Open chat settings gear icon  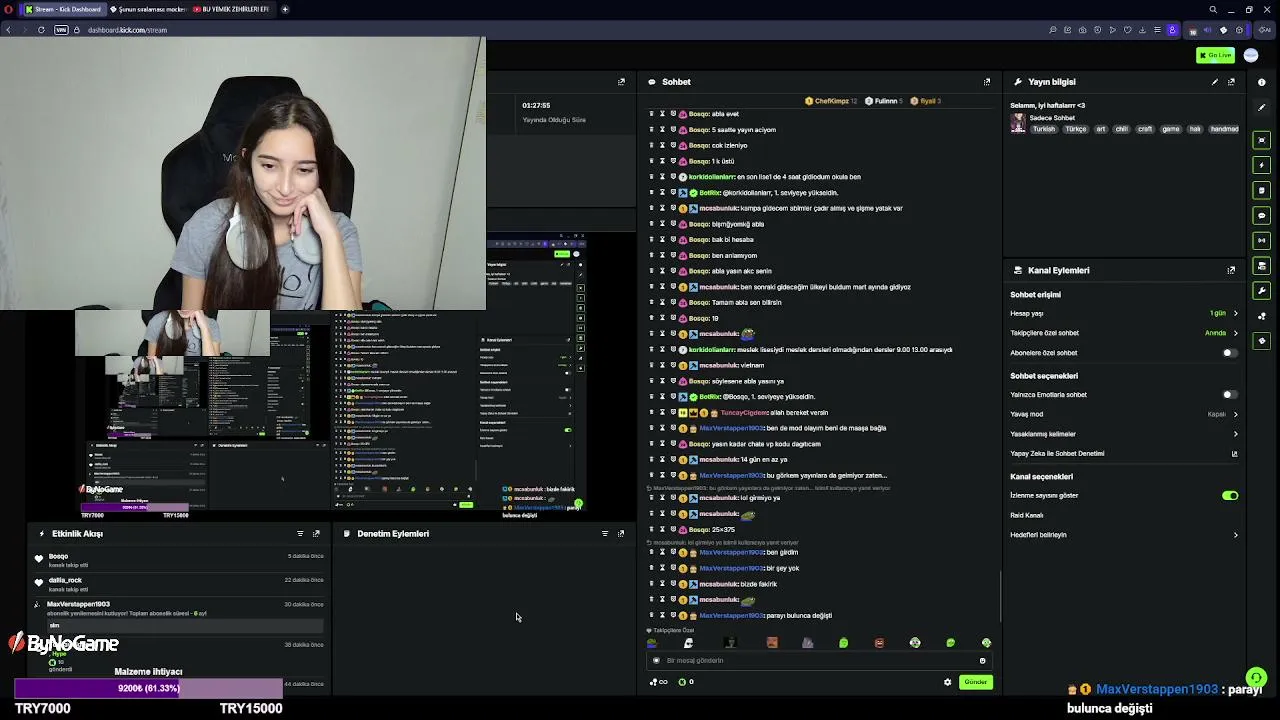(948, 682)
